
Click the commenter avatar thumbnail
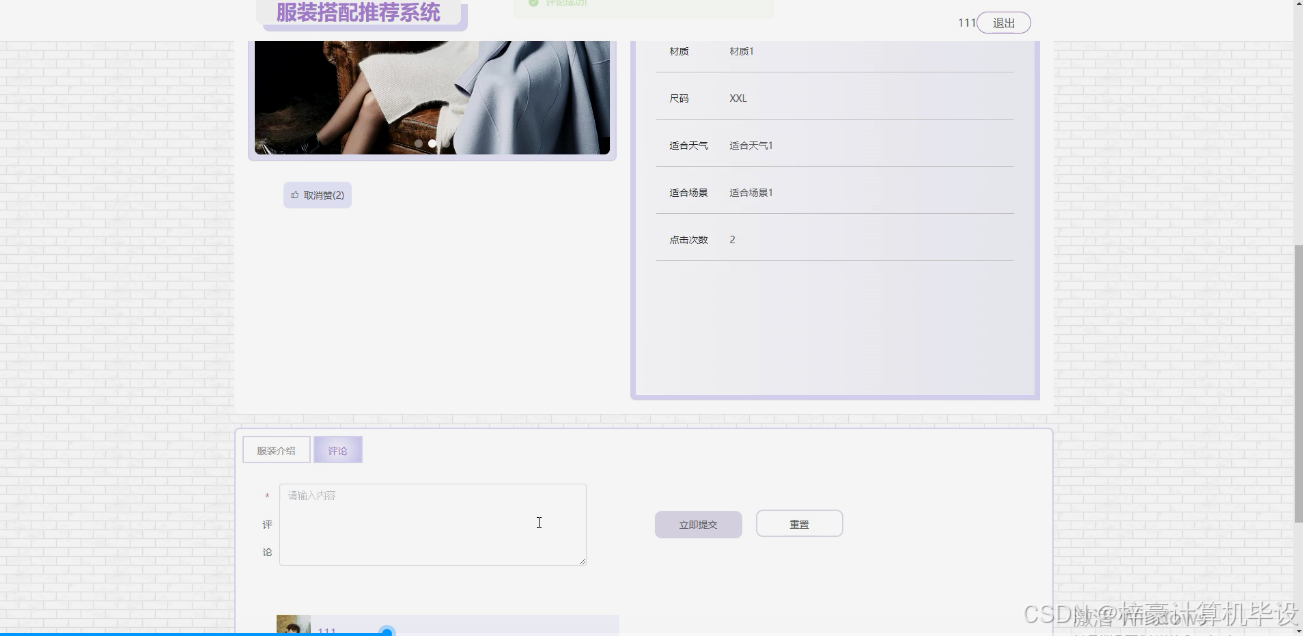(293, 626)
